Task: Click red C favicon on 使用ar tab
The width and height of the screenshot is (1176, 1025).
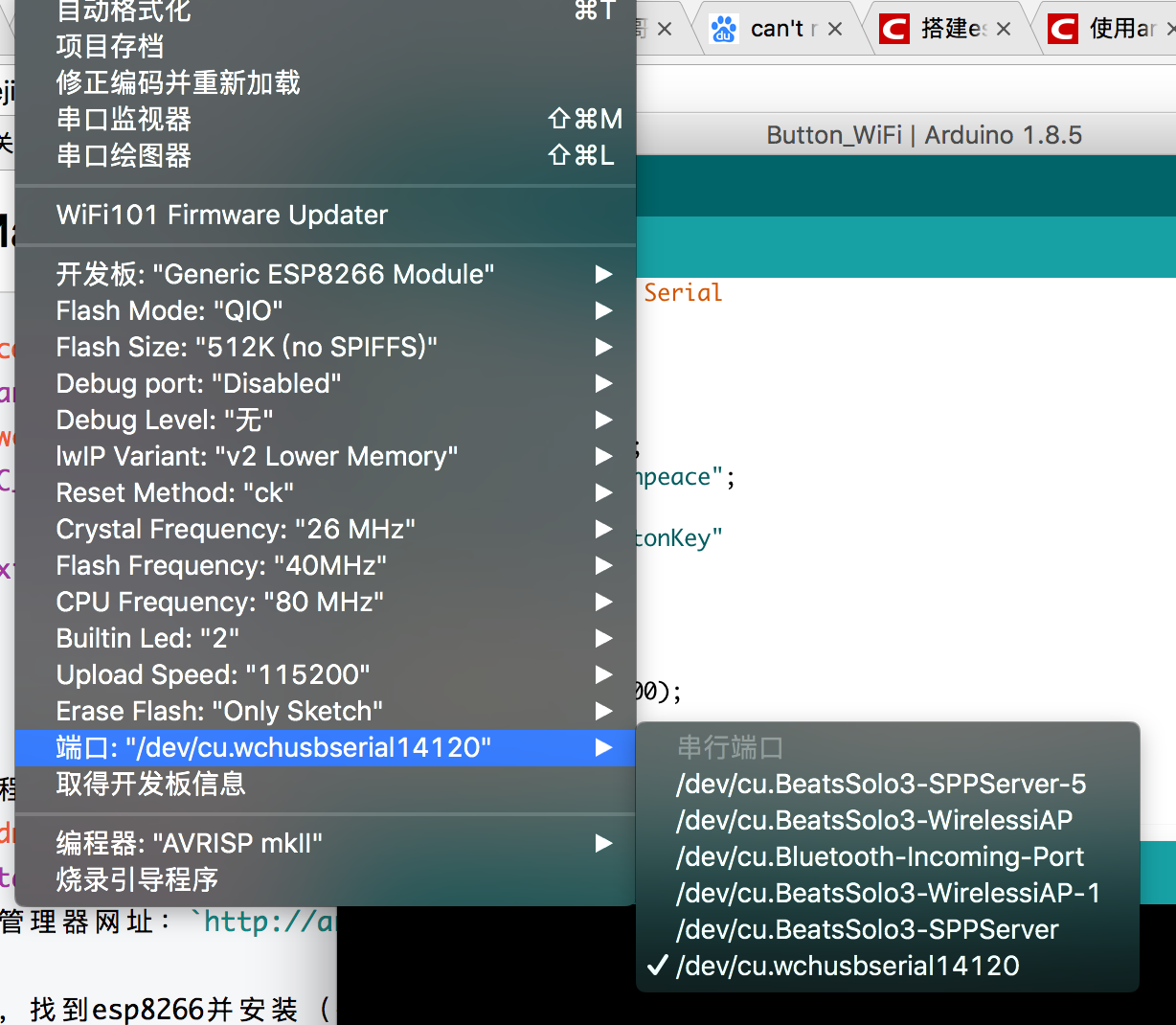Action: 1063,29
